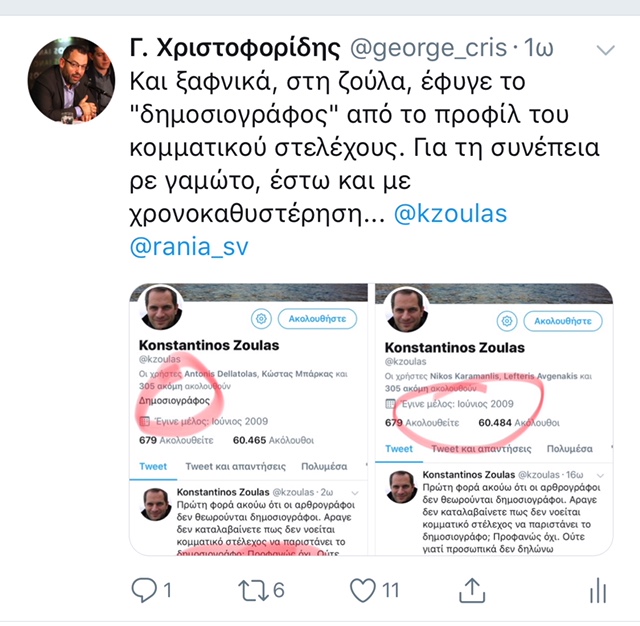Expand chevron on right embedded Zoulas tweet
Screen dimensions: 640x626
click(x=600, y=475)
